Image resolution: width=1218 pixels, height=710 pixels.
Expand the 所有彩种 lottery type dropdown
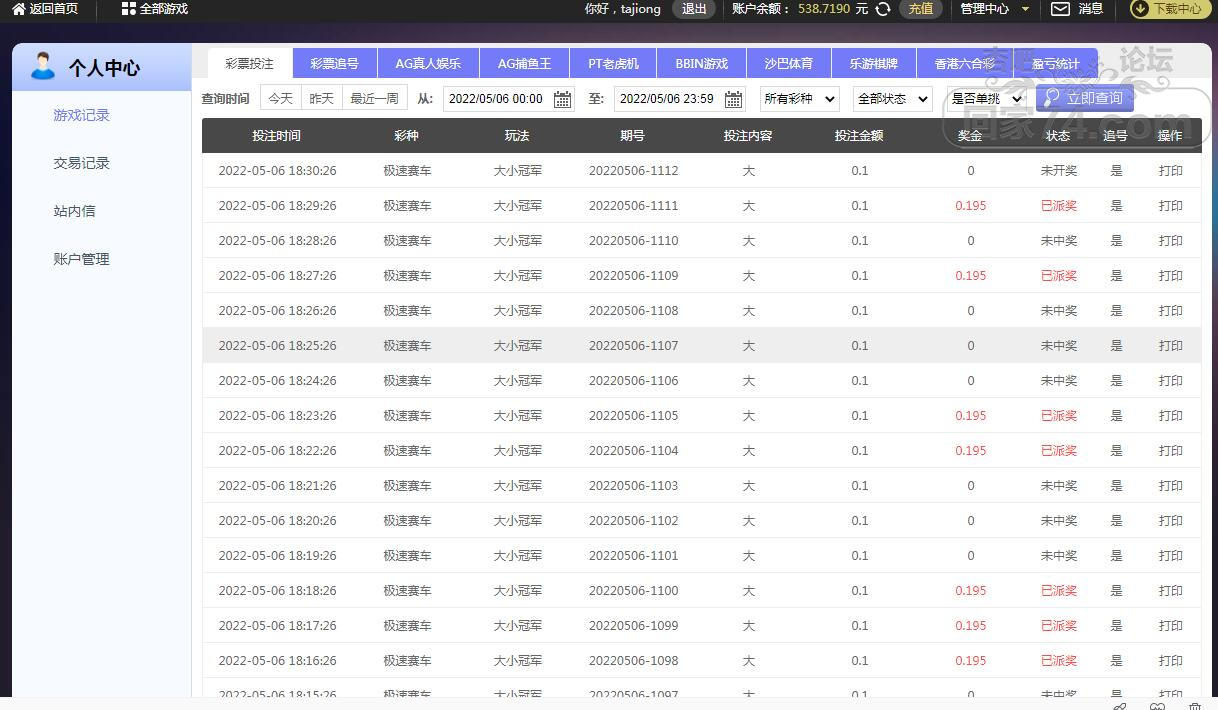[800, 99]
